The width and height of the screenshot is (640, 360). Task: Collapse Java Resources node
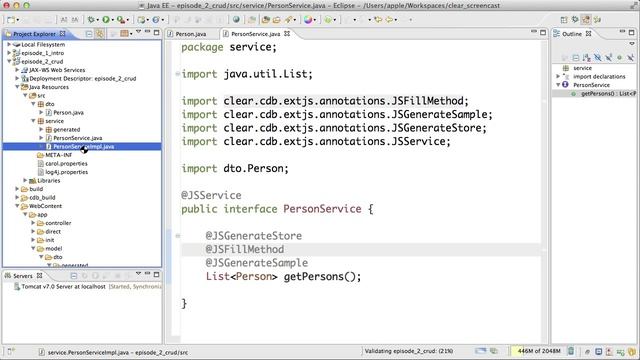(x=17, y=87)
